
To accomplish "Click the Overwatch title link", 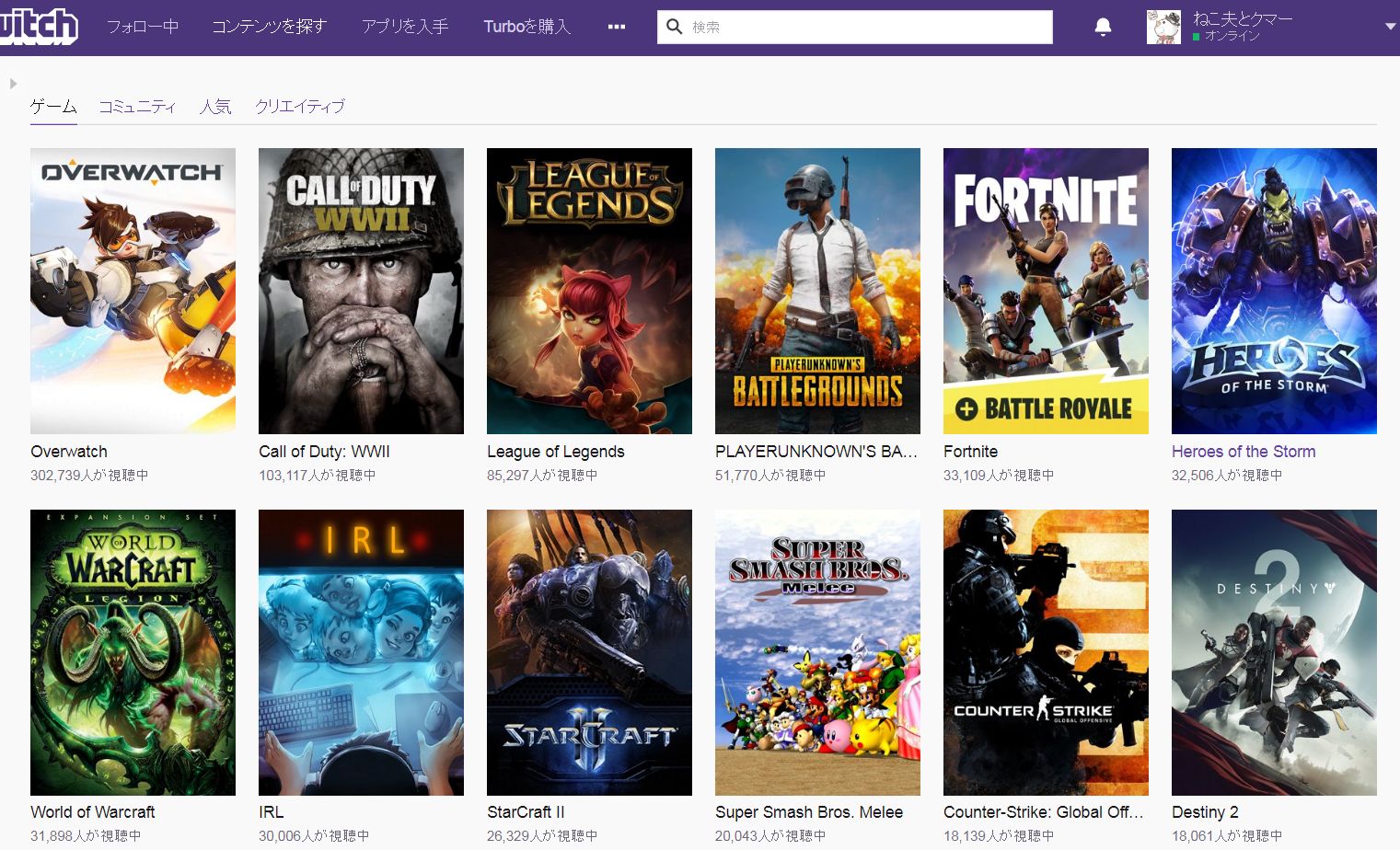I will (69, 452).
